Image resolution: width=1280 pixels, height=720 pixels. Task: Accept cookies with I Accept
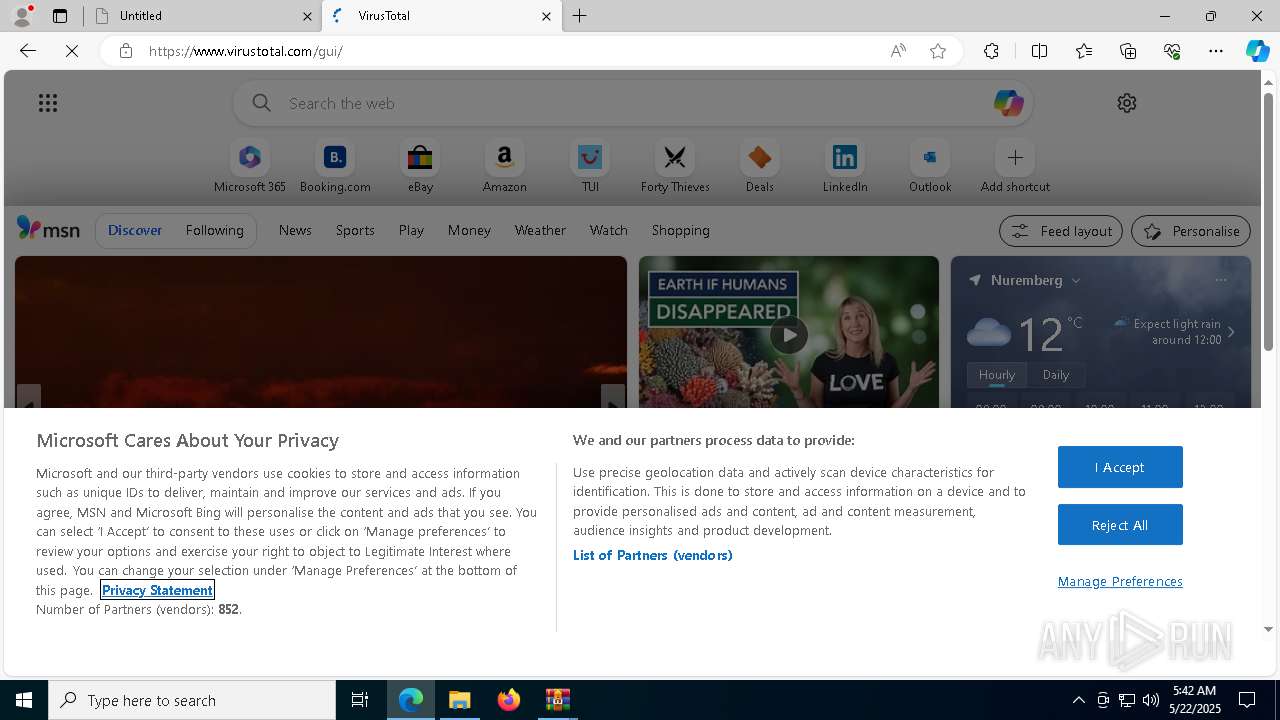pyautogui.click(x=1120, y=467)
